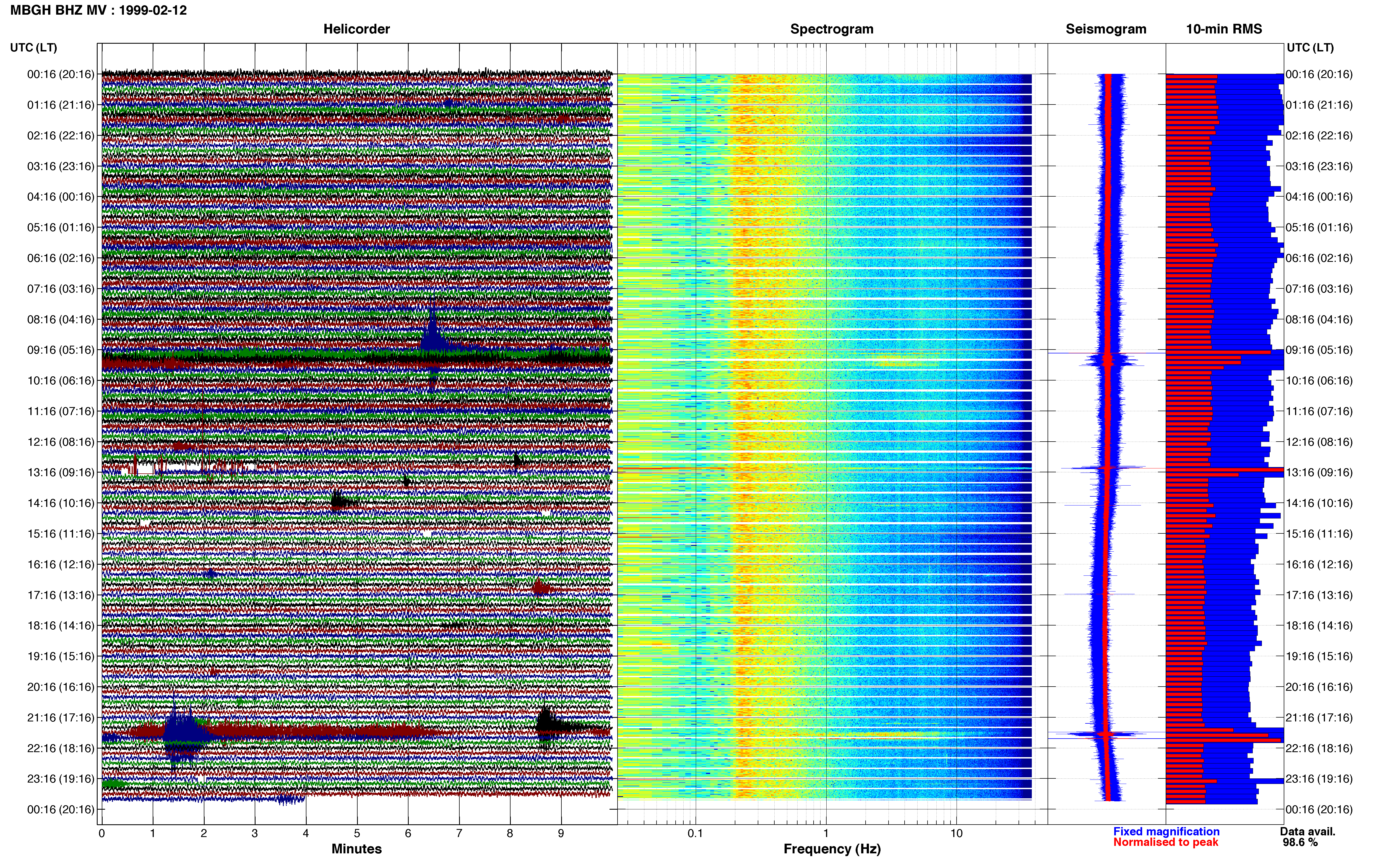Click frequency tick label '0.1'
The height and width of the screenshot is (868, 1388).
click(695, 833)
